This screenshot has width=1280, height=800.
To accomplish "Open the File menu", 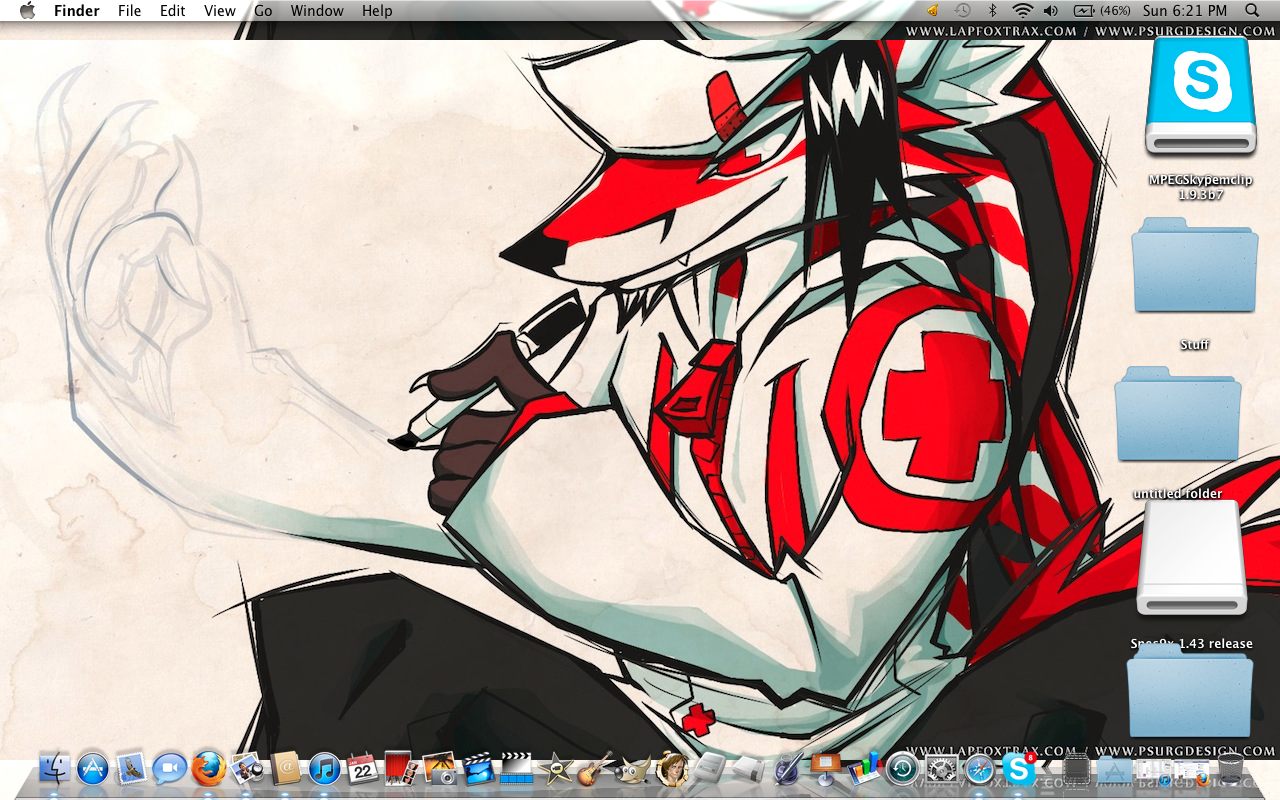I will pyautogui.click(x=129, y=11).
